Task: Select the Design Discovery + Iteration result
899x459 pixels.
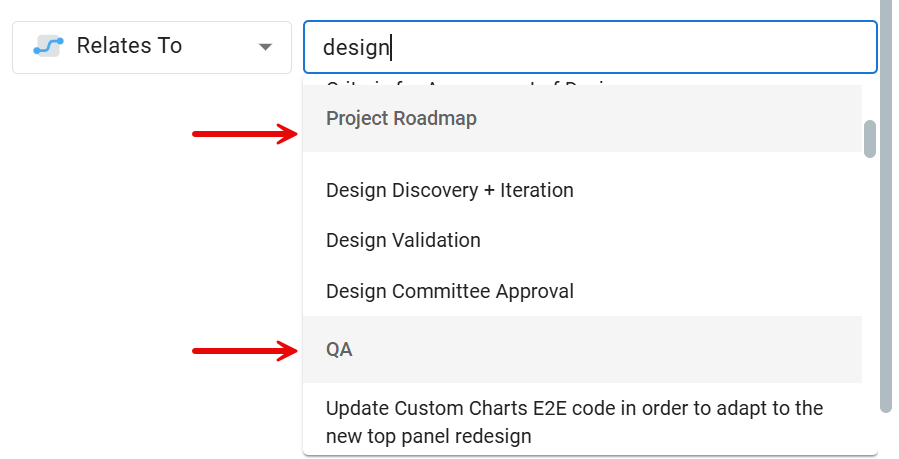Action: click(450, 190)
